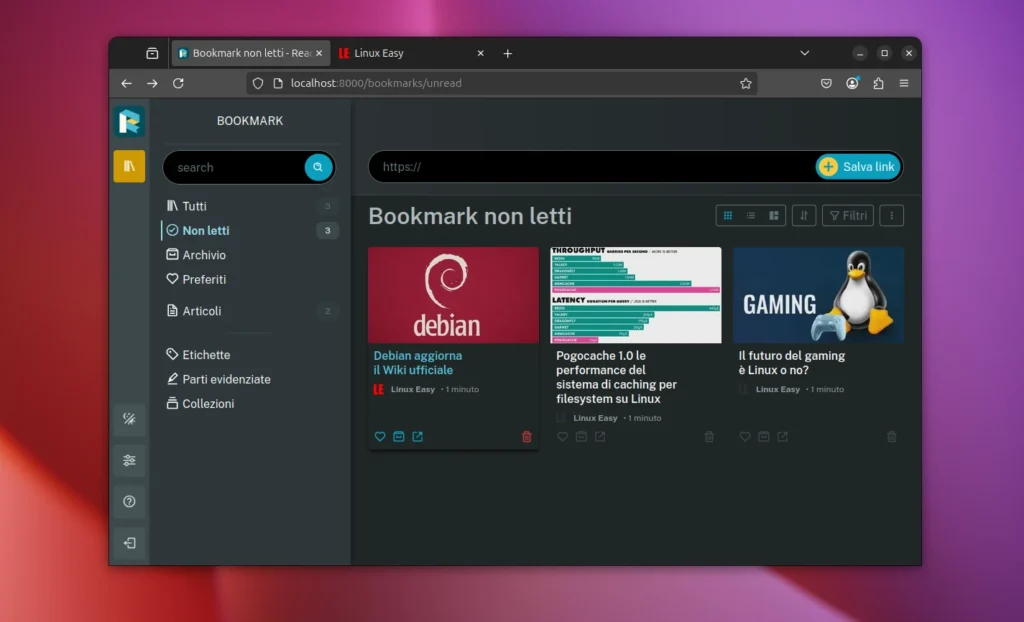Open the Filtri filter dropdown
1024x622 pixels.
click(x=847, y=215)
